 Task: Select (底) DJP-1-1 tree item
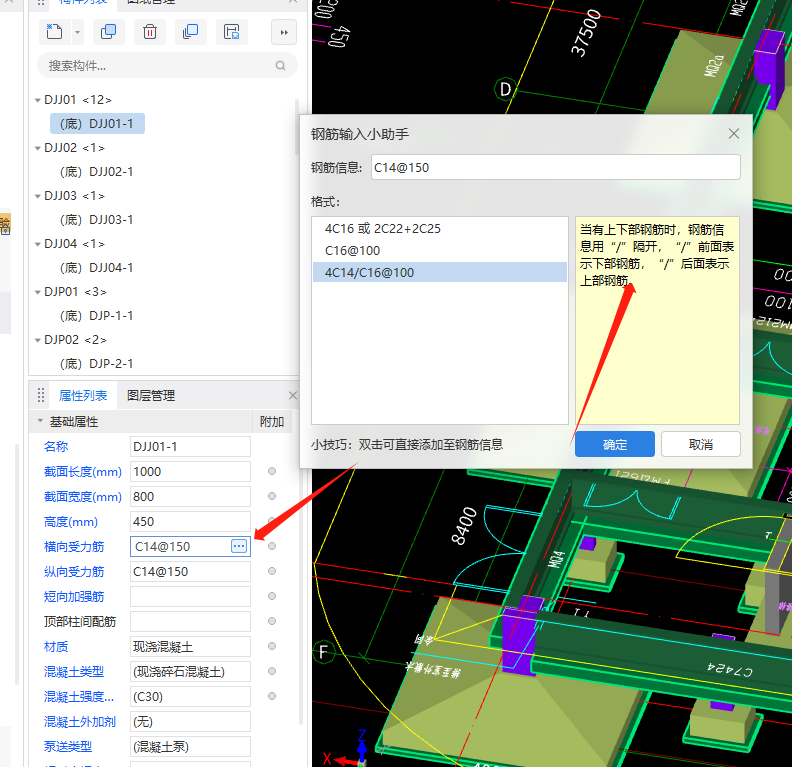(96, 316)
